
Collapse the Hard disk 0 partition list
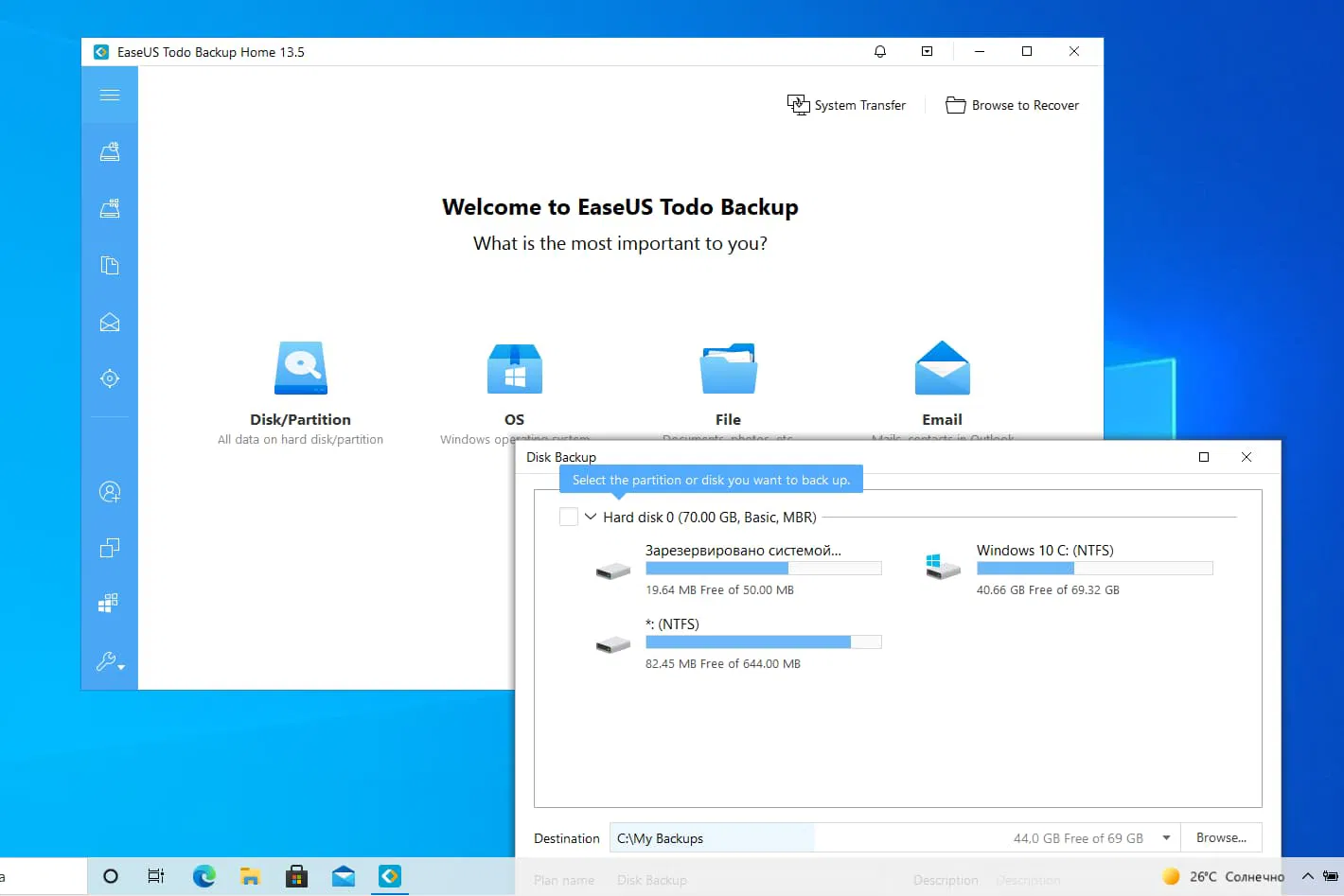click(590, 517)
